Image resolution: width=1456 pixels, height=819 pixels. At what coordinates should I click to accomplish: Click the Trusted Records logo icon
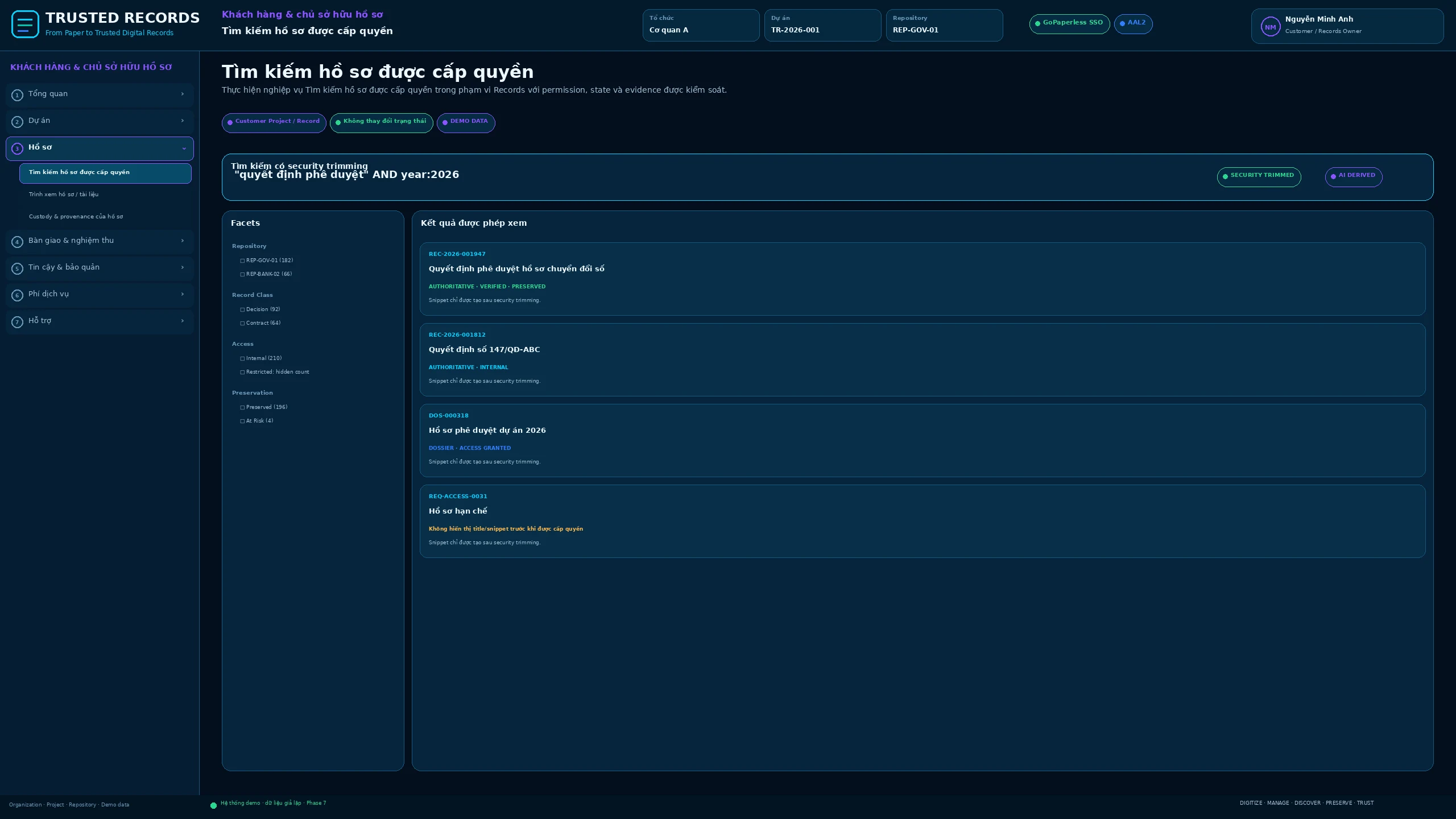pyautogui.click(x=25, y=24)
